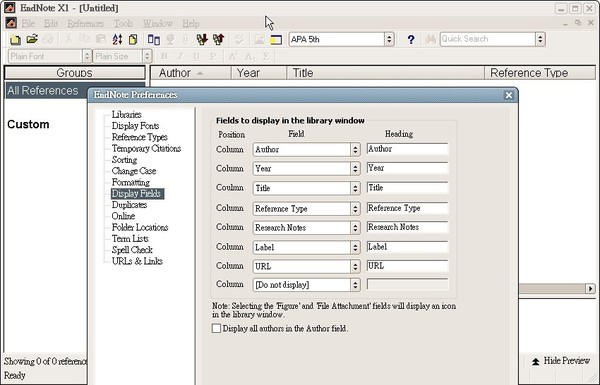Open the Plain Size dropdown
Image resolution: width=600 pixels, height=385 pixels.
click(147, 56)
